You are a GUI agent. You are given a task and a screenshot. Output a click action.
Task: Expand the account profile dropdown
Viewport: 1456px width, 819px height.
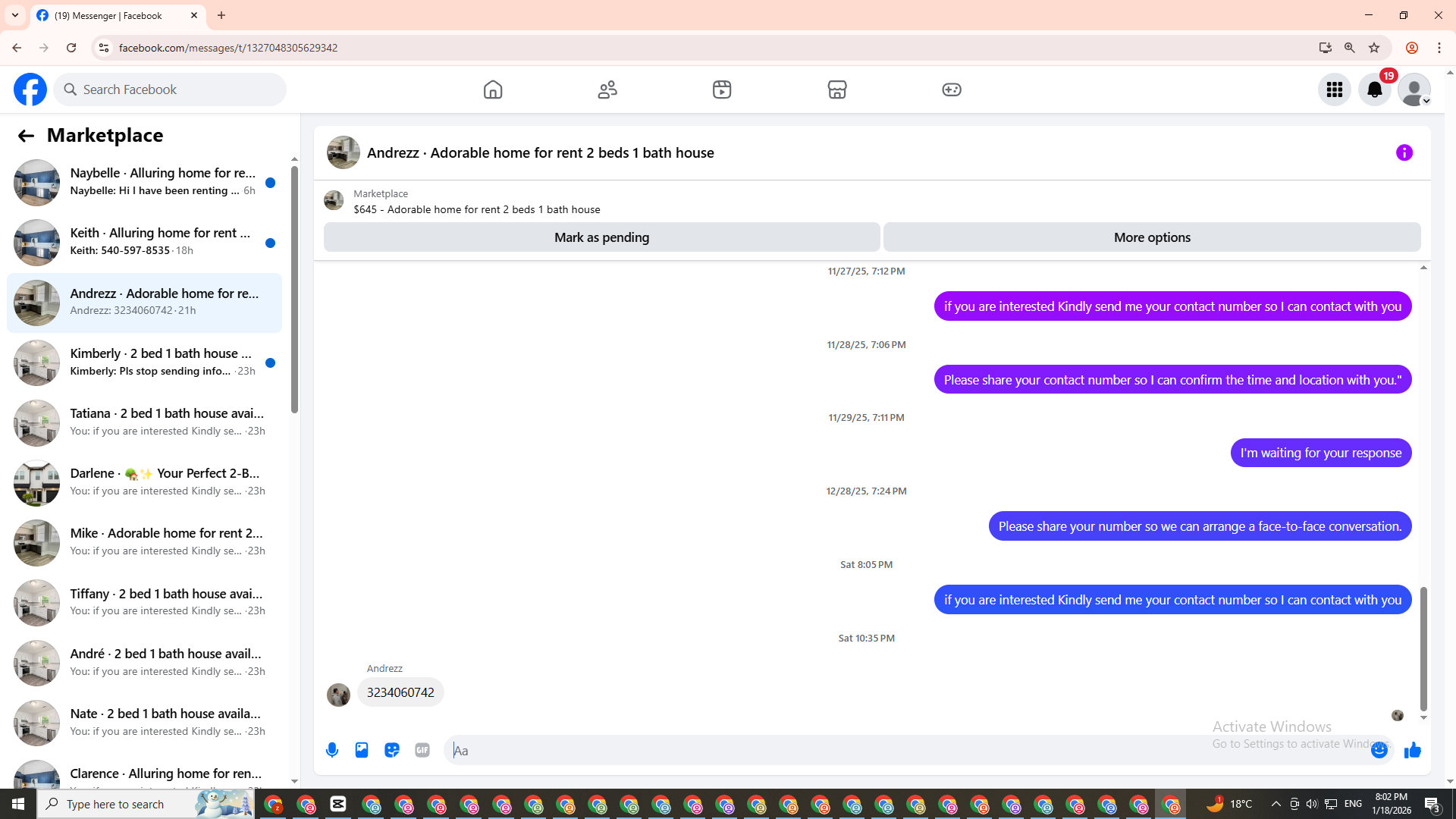1414,89
